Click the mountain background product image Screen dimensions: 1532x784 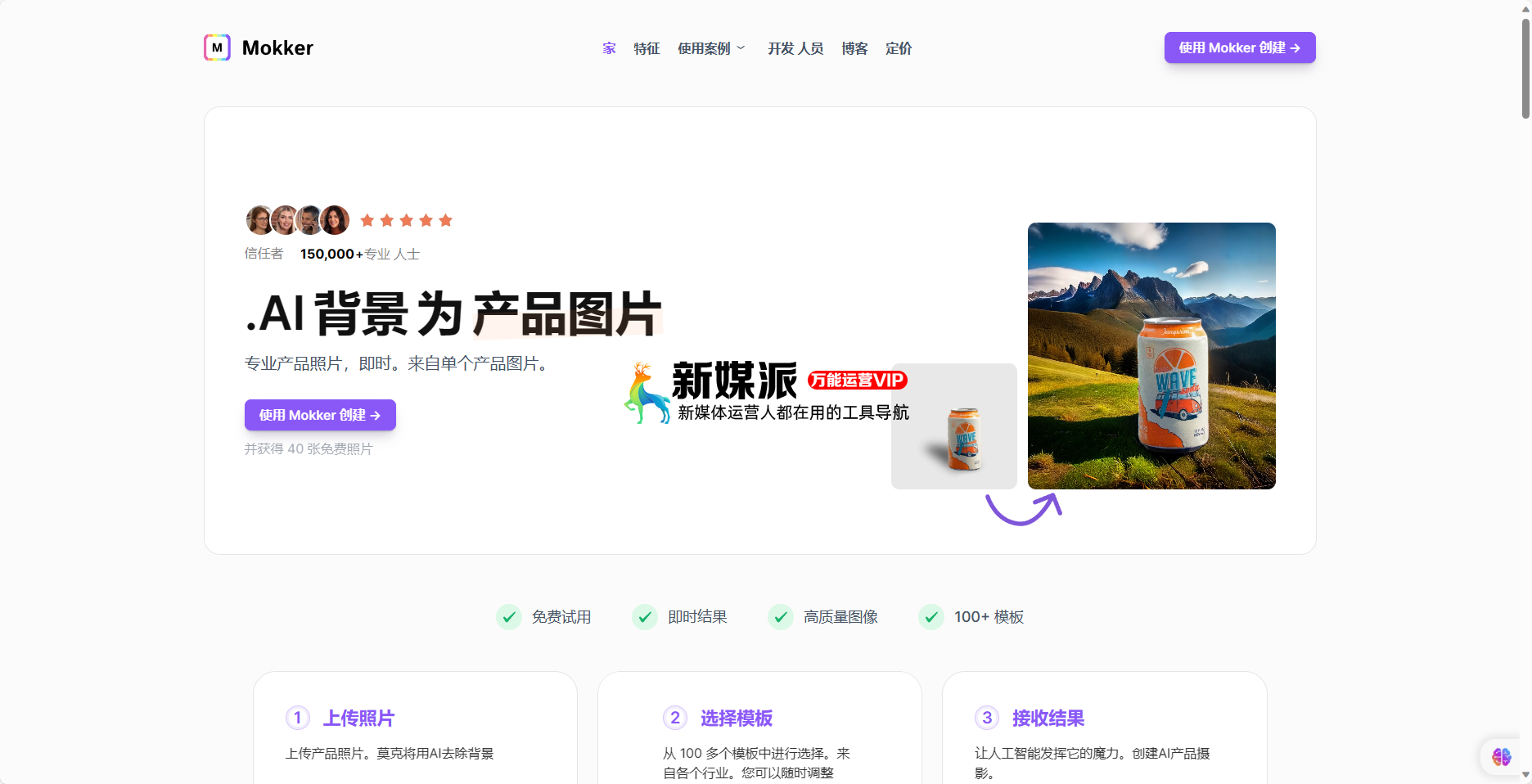point(1151,356)
